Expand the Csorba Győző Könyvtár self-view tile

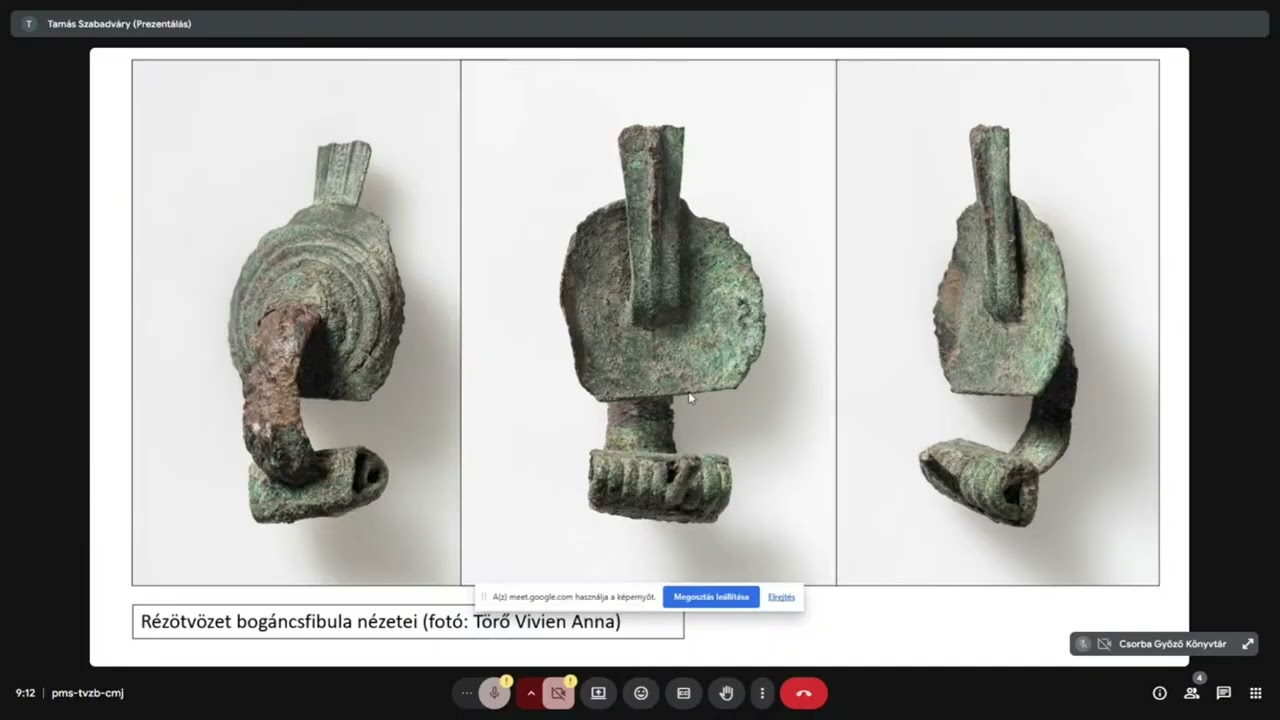(x=1248, y=644)
